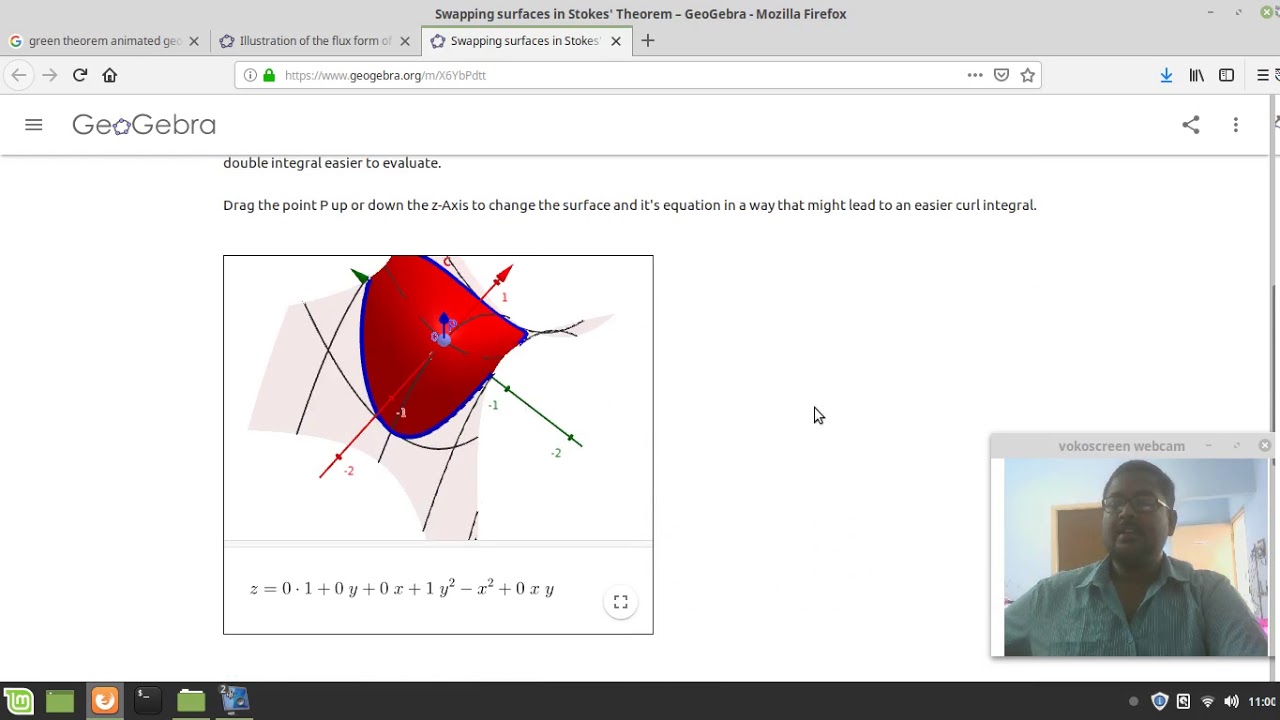Click the blue point P on the z-axis
The width and height of the screenshot is (1280, 720).
(x=443, y=338)
